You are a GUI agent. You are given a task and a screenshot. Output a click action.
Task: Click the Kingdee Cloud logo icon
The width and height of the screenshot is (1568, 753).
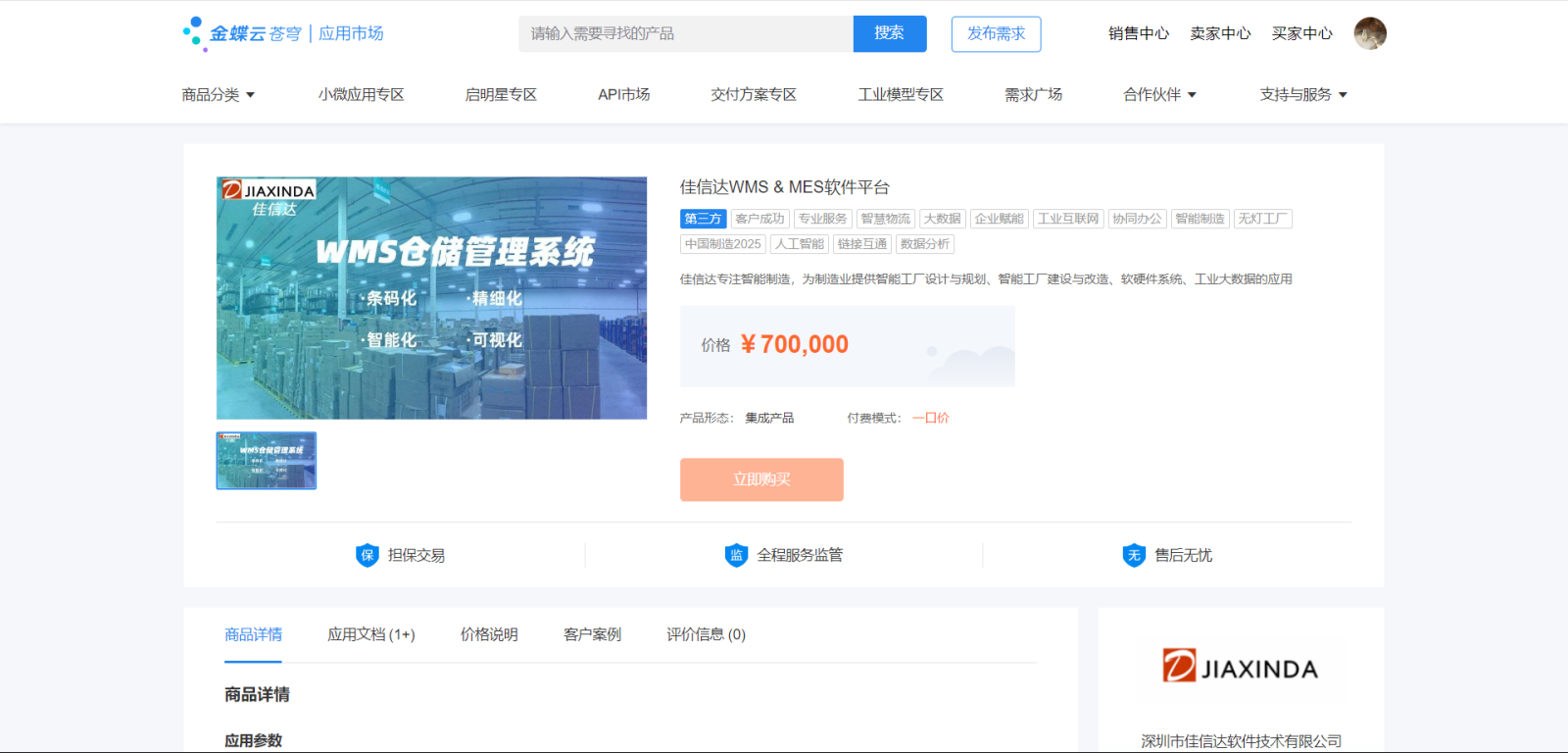pos(194,33)
